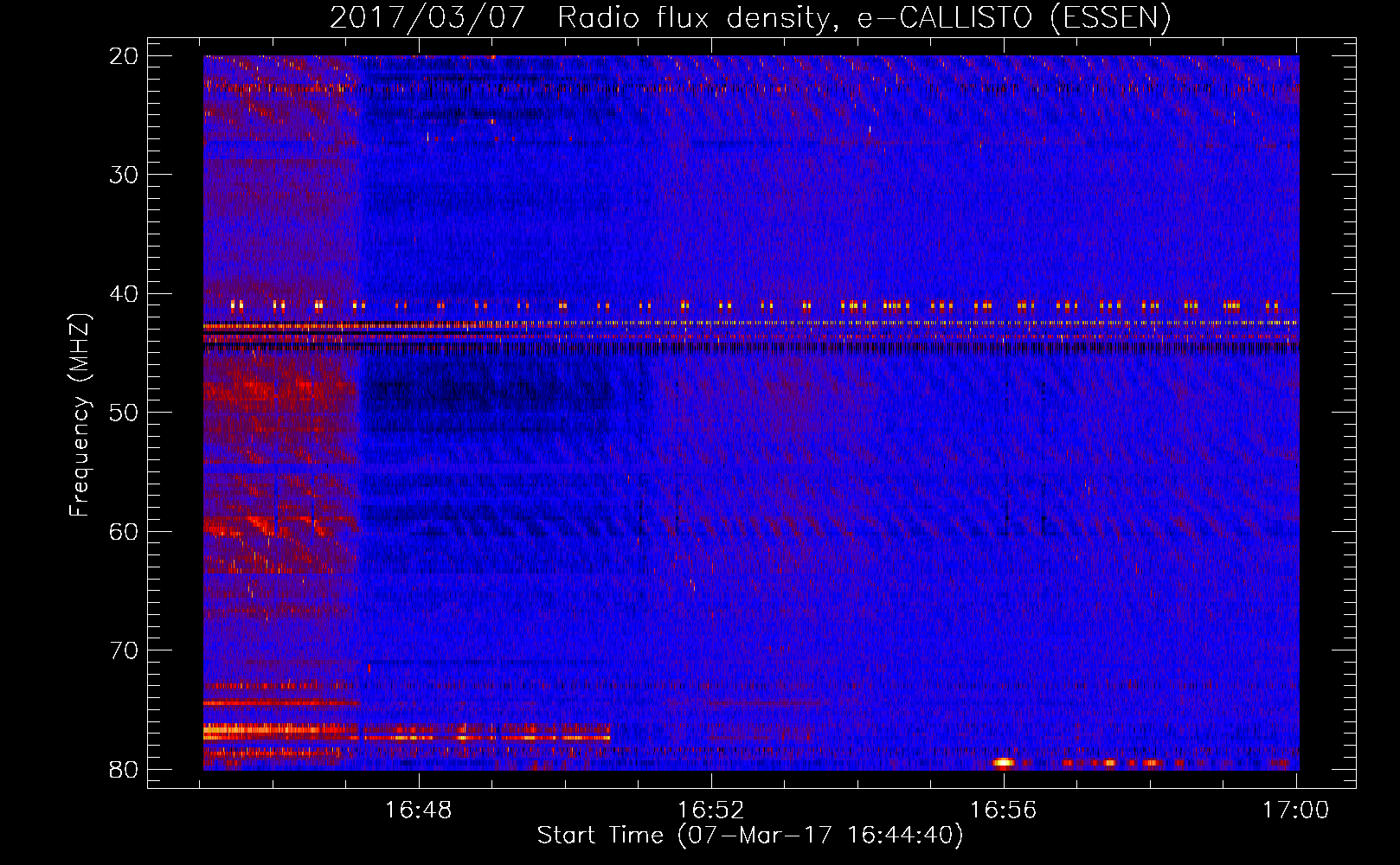Click the 20 frequency tick label
The image size is (1400, 865).
click(x=124, y=56)
